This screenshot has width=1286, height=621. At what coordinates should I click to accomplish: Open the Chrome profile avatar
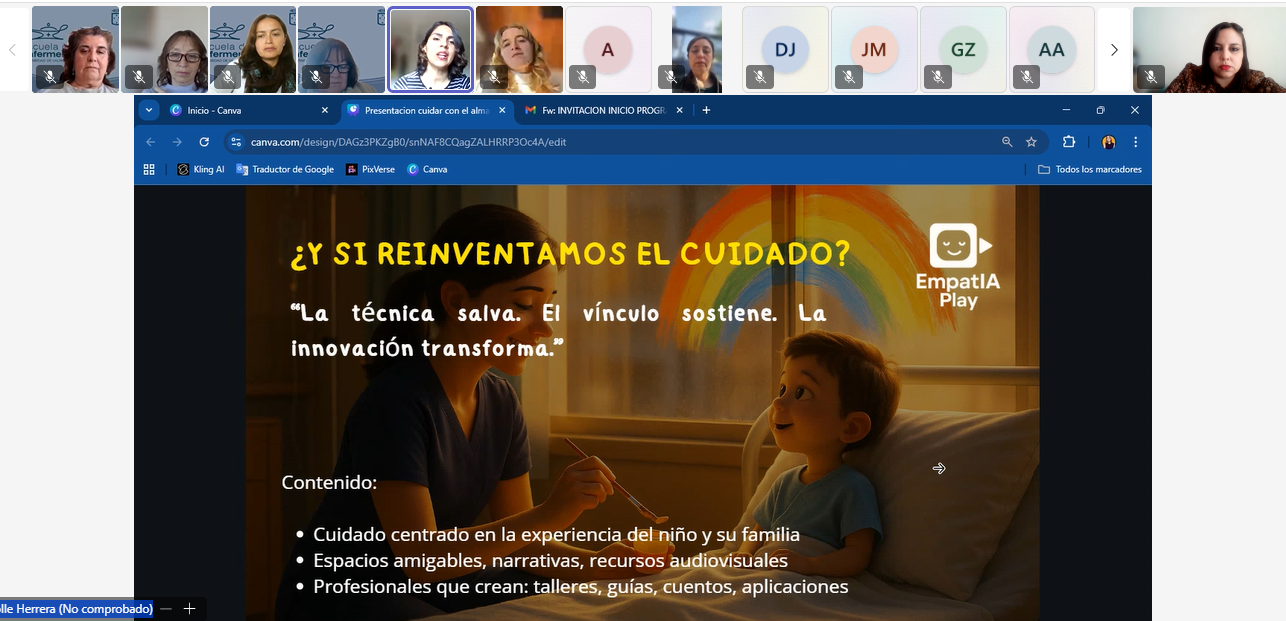1108,142
